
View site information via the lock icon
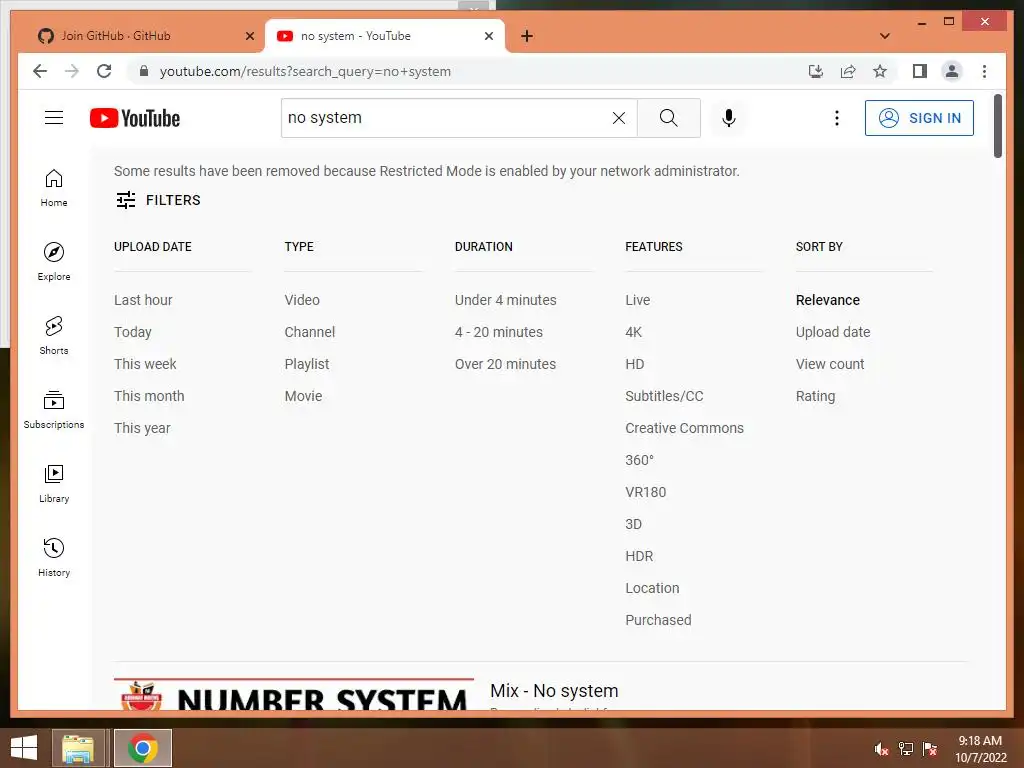tap(144, 71)
